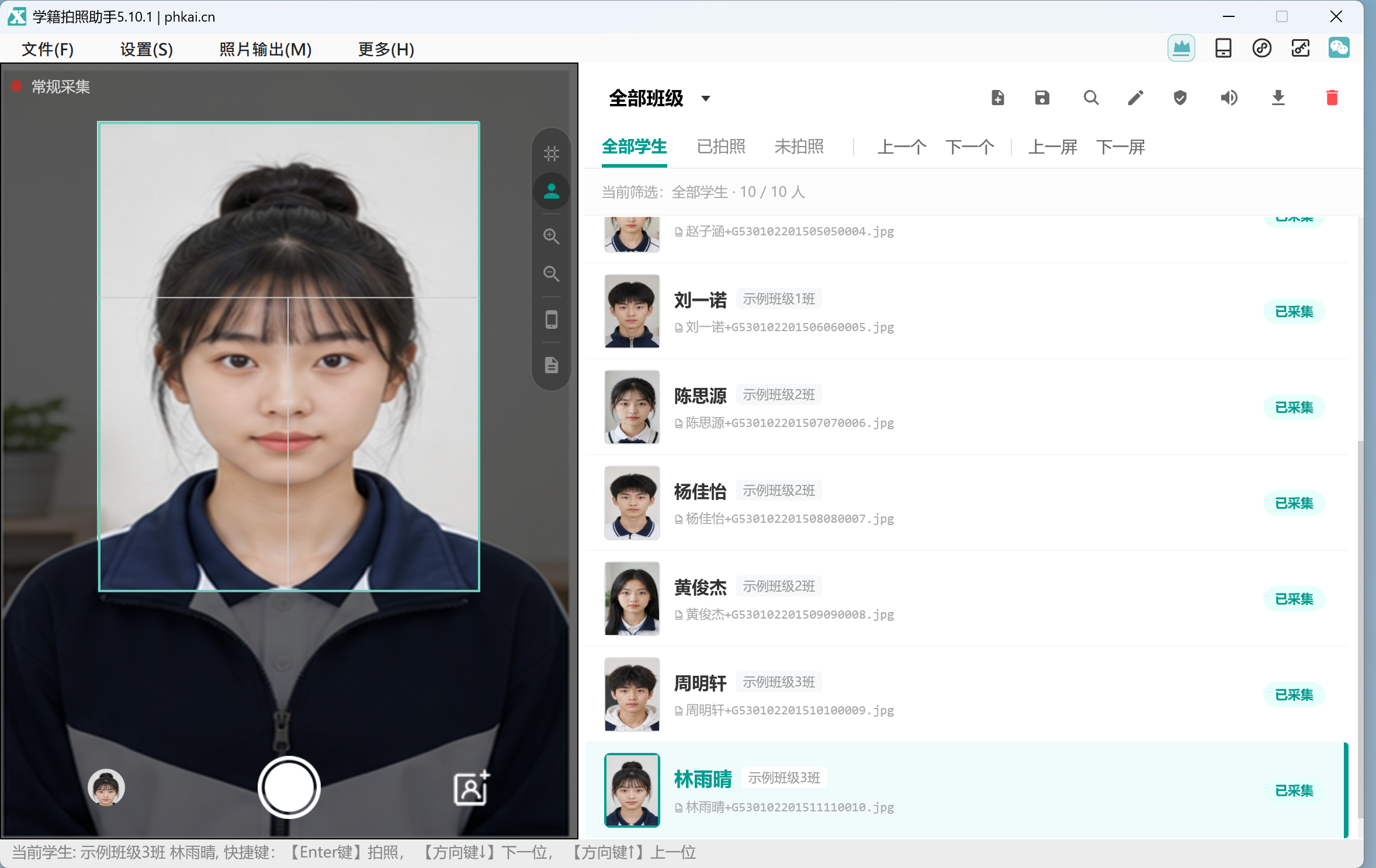1376x868 pixels.
Task: Click 已采集 badge for 黄俊杰
Action: click(1294, 599)
